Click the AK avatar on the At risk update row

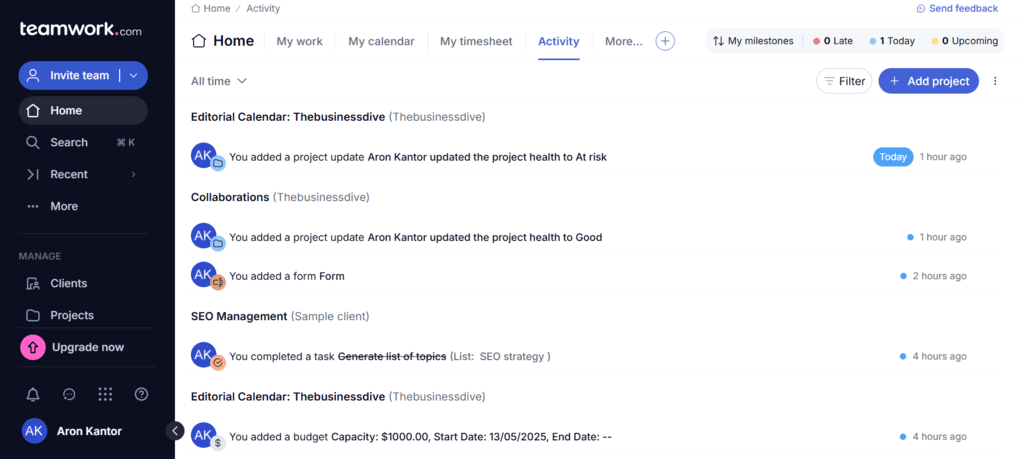204,155
